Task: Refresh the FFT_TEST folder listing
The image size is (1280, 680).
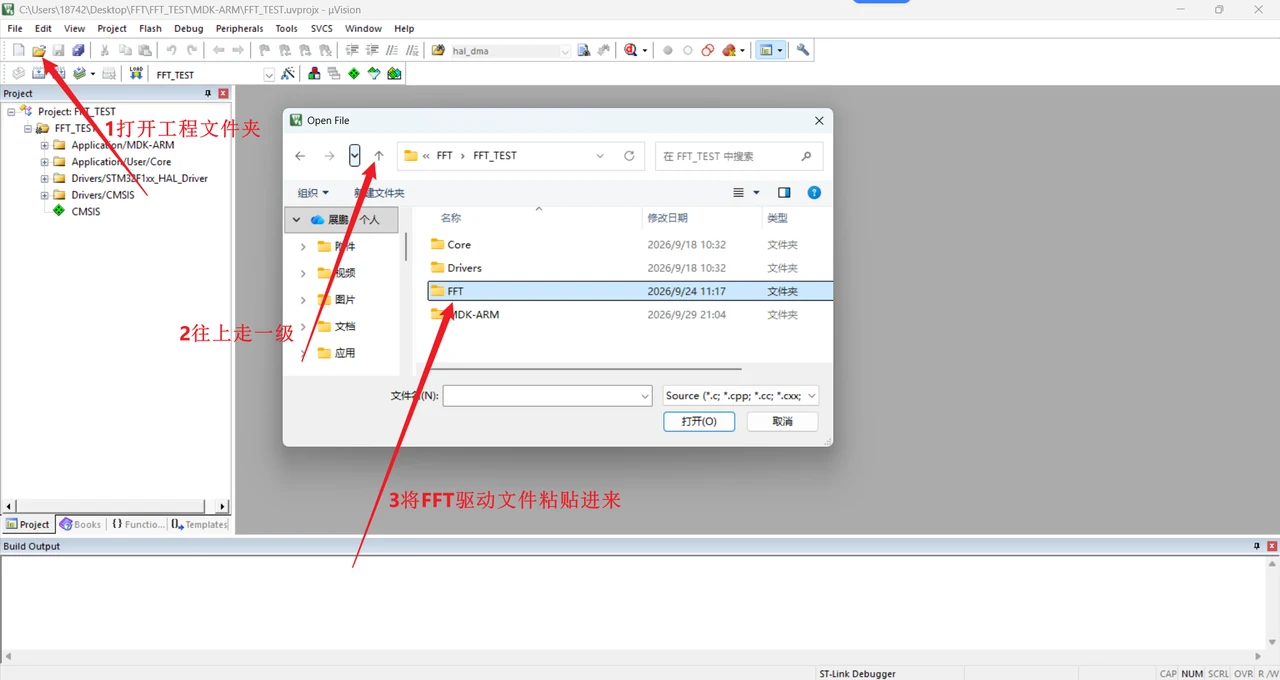Action: point(629,156)
